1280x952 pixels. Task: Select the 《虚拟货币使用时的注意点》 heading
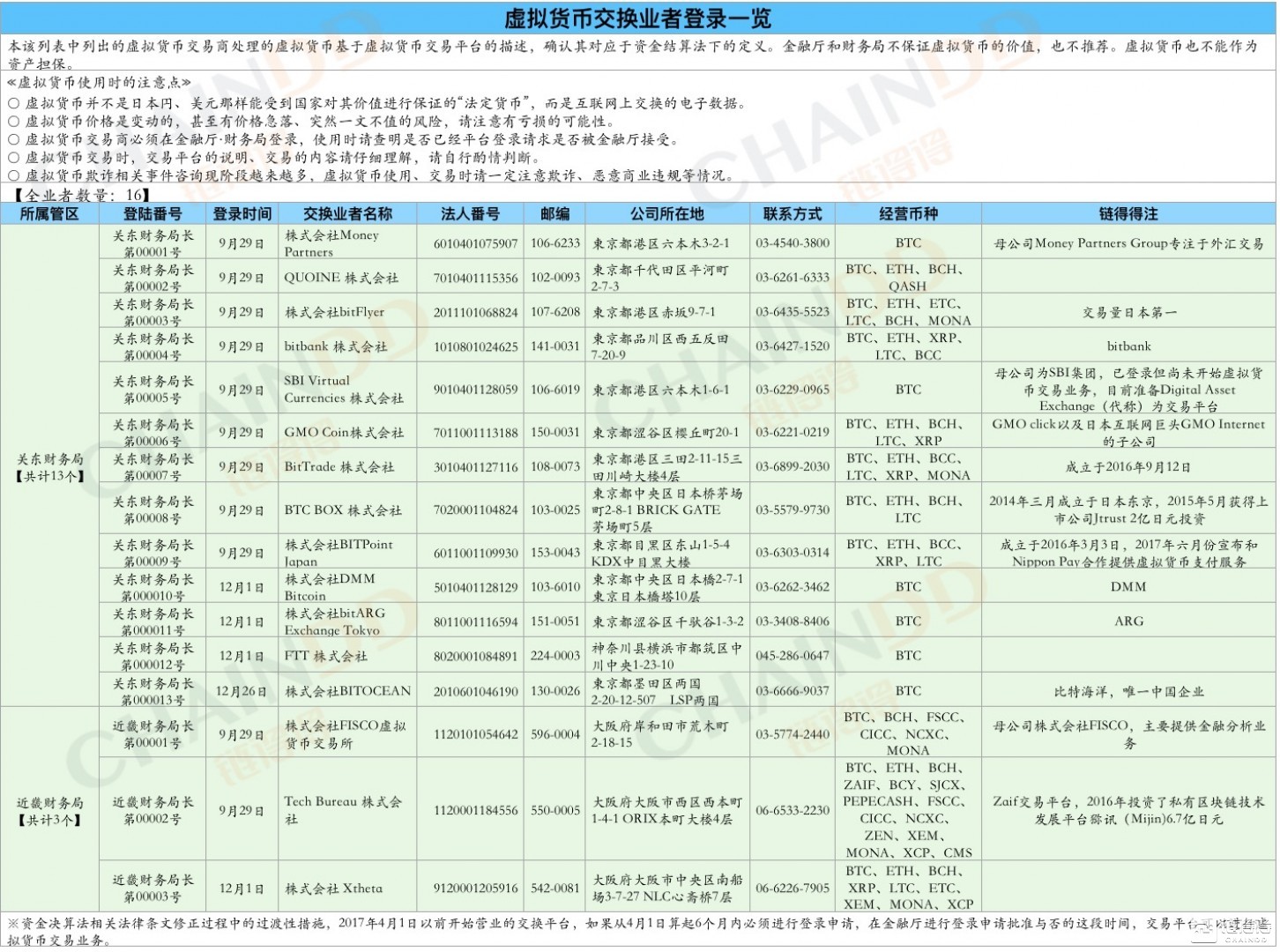(98, 82)
